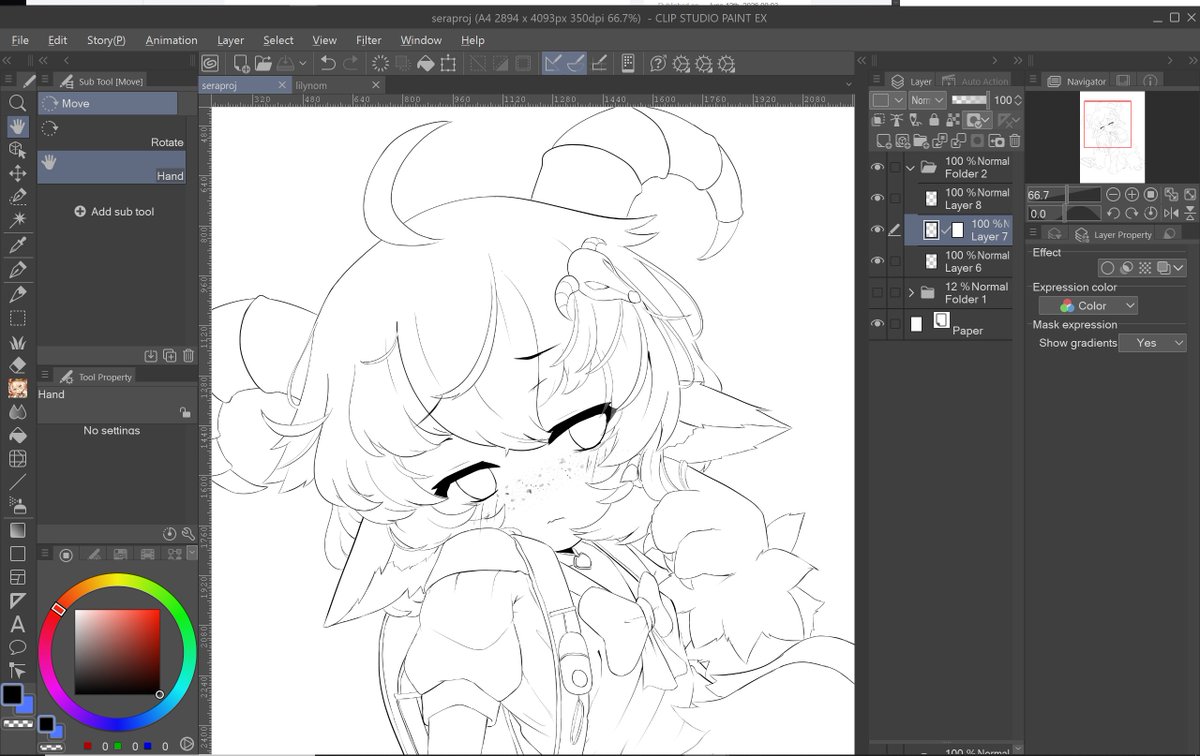The height and width of the screenshot is (756, 1200).
Task: Open Expression color Color dropdown
Action: (1088, 306)
